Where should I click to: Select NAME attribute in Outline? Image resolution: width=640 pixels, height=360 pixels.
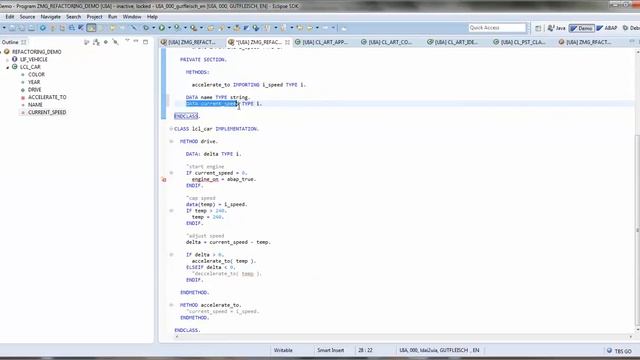point(35,104)
